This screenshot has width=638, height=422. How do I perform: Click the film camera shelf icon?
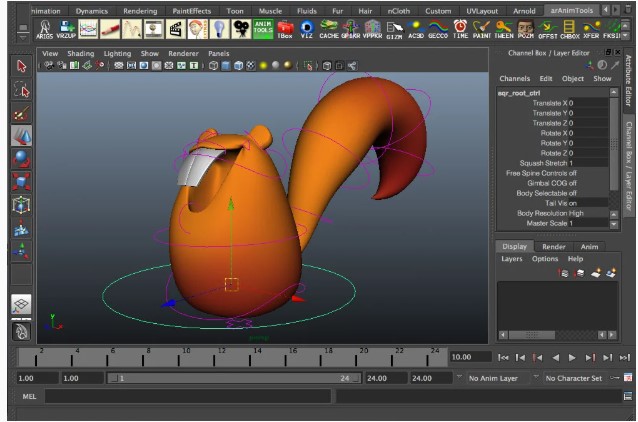pos(241,29)
